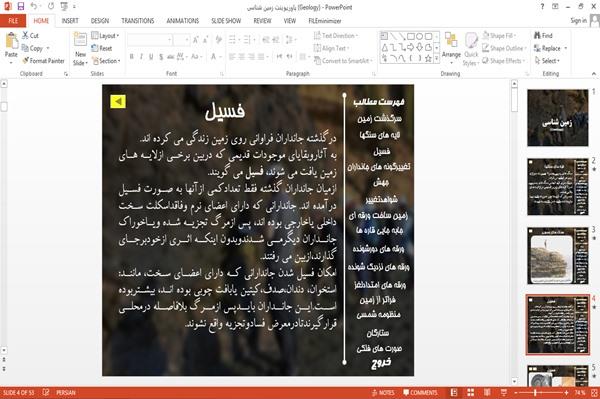The width and height of the screenshot is (600, 399).
Task: Click Sign in link
Action: click(578, 20)
